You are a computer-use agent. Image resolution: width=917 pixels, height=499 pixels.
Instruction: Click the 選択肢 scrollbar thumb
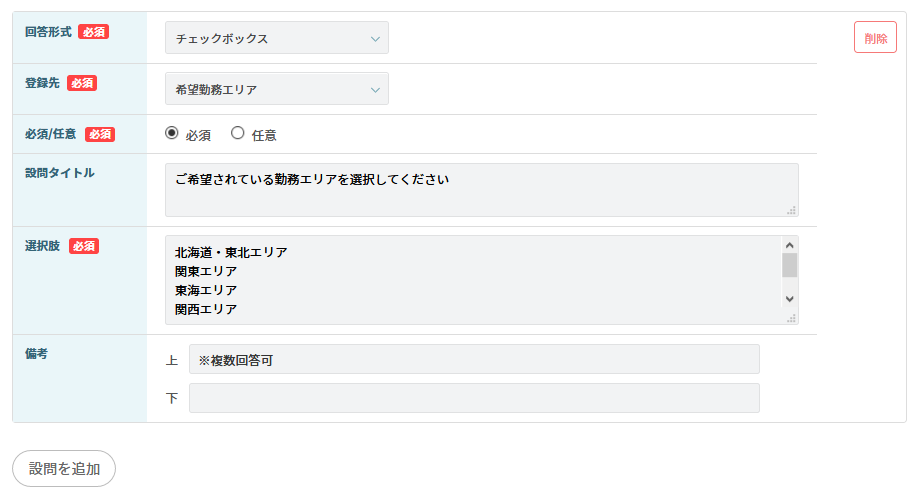coord(789,265)
